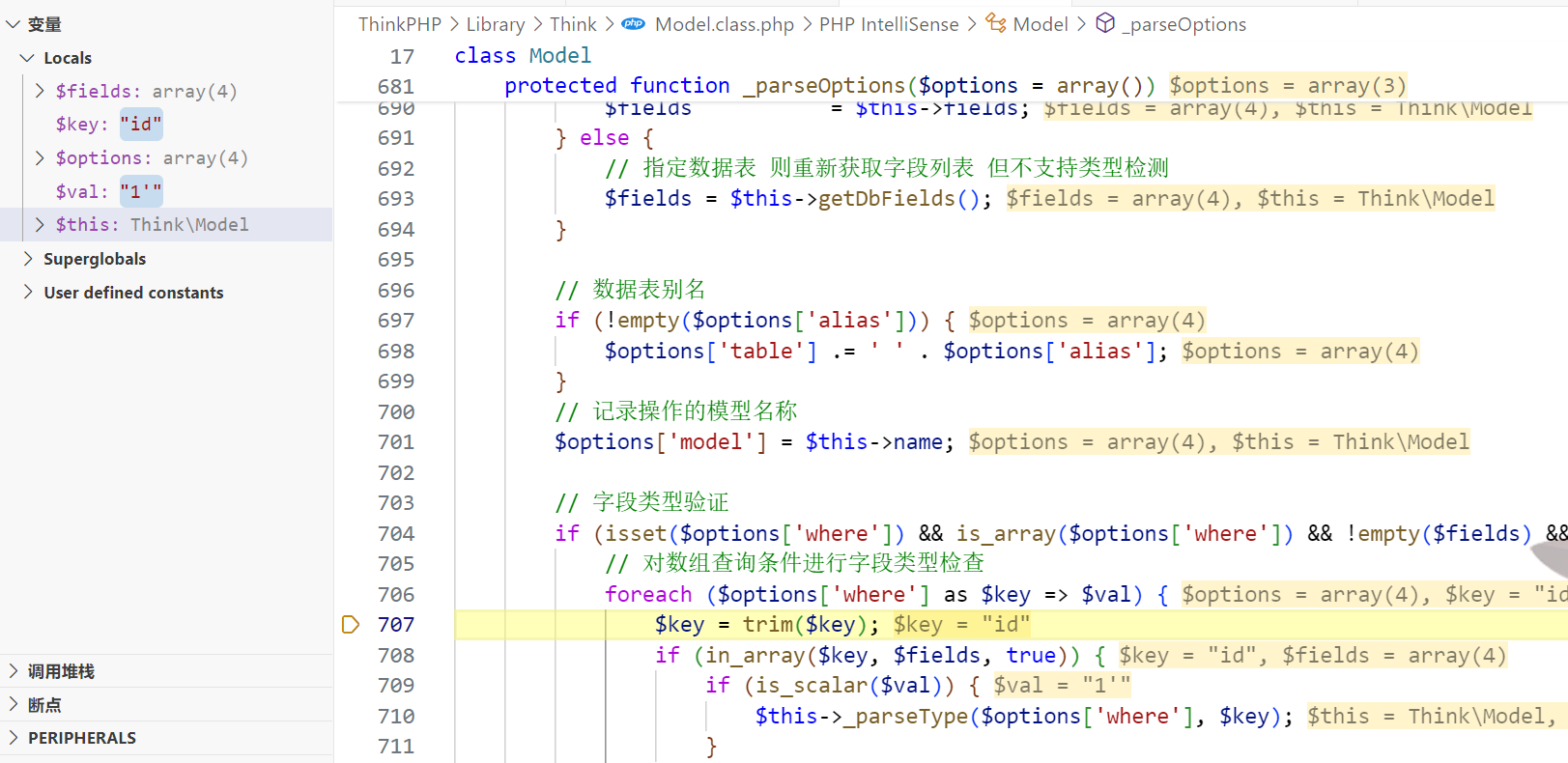The image size is (1568, 763).
Task: Expand the $fields array variable
Action: pyautogui.click(x=40, y=91)
